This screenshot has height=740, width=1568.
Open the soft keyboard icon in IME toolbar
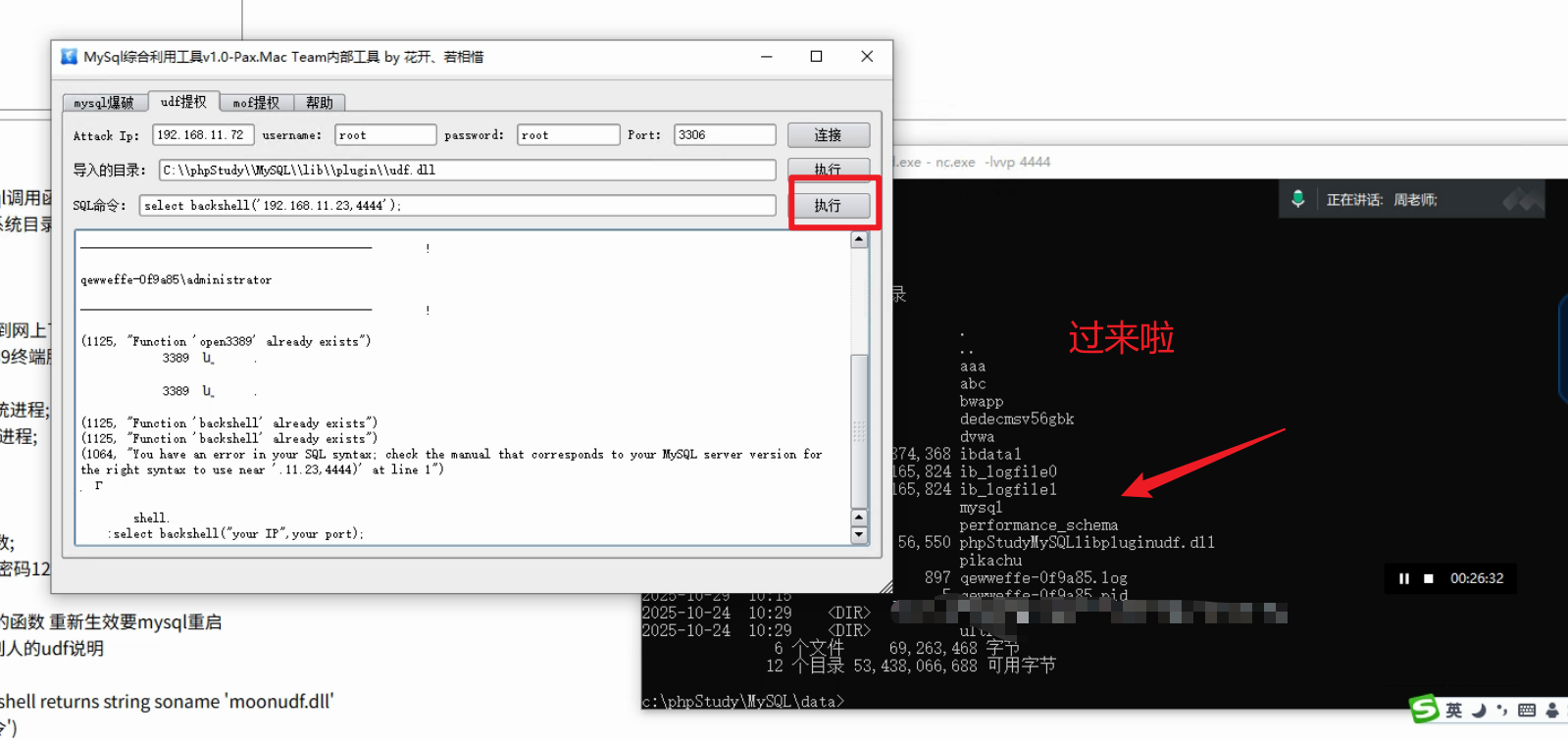(1527, 711)
